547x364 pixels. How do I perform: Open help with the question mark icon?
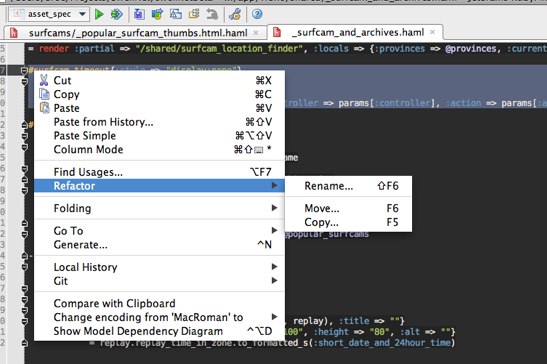(257, 14)
